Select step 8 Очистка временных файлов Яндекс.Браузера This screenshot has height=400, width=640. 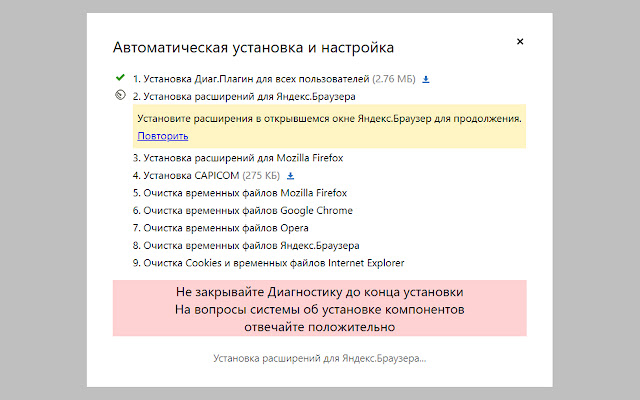coord(246,246)
